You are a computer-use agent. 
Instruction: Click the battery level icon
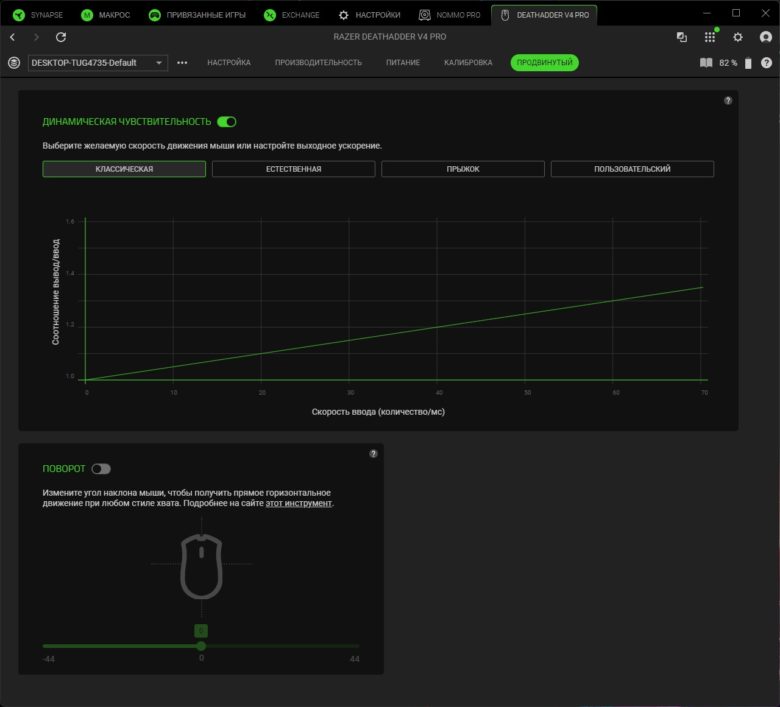pos(748,63)
